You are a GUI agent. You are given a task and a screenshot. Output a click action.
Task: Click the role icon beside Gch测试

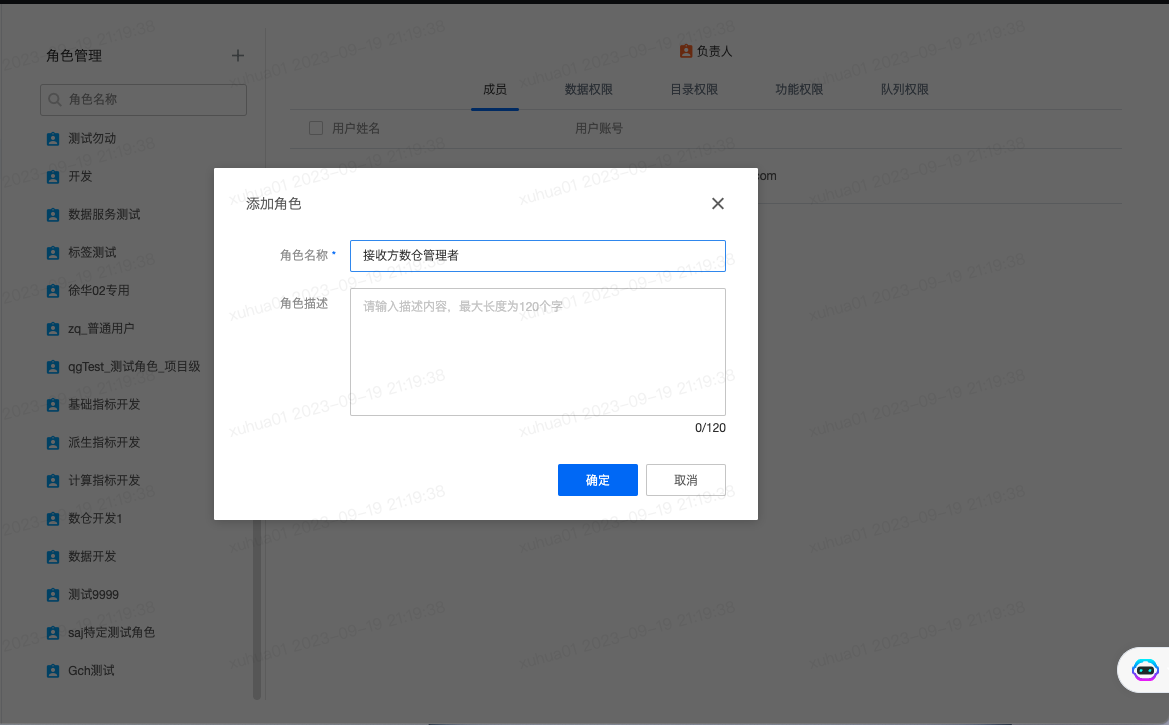53,671
